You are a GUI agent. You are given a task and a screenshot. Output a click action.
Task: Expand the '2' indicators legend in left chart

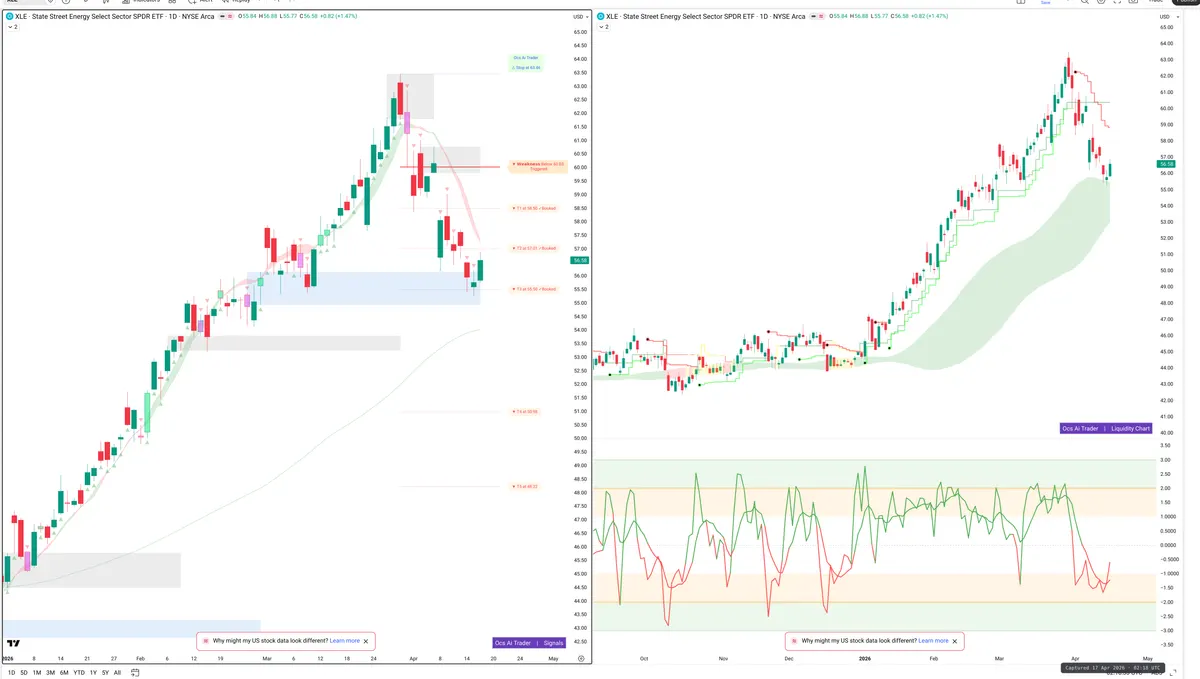(12, 27)
